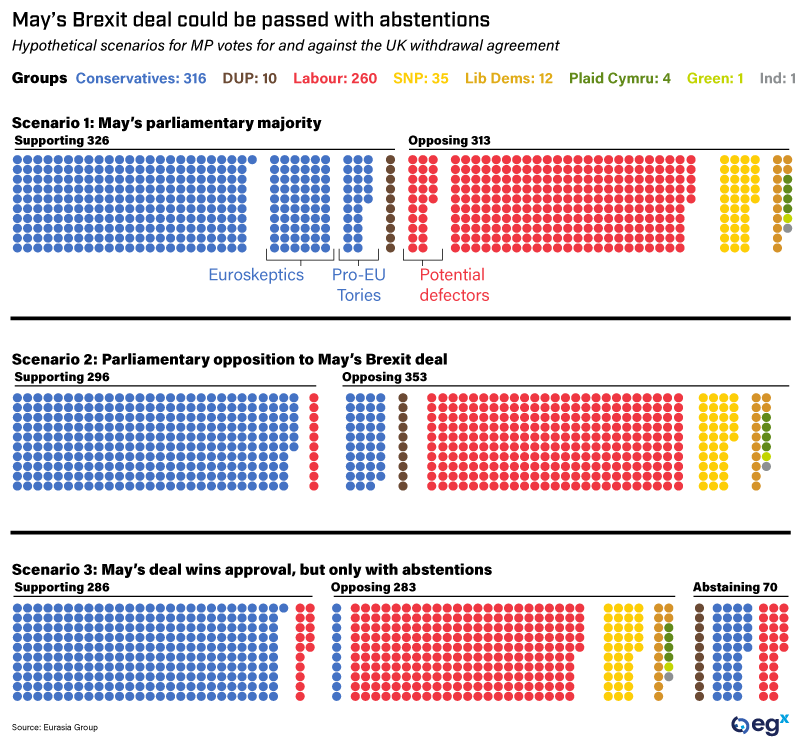The image size is (800, 743).
Task: Click the DUP: 10 legend entry
Action: point(249,78)
